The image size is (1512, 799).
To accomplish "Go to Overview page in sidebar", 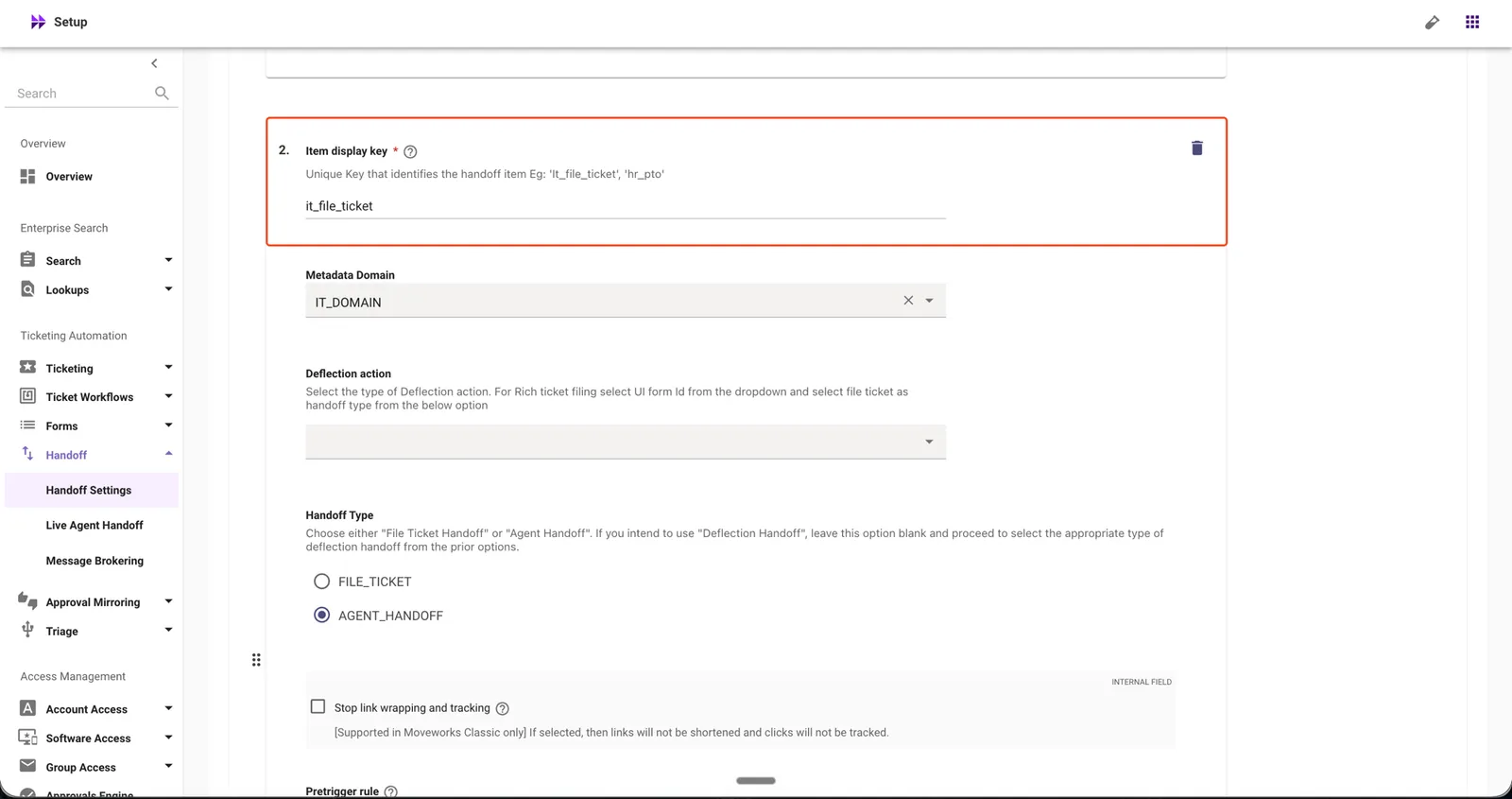I will (x=69, y=177).
